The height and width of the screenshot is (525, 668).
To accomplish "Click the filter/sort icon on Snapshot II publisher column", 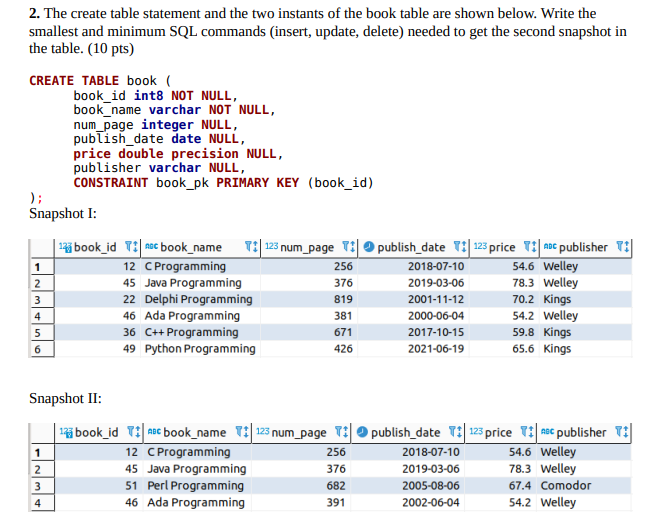I will click(x=622, y=432).
